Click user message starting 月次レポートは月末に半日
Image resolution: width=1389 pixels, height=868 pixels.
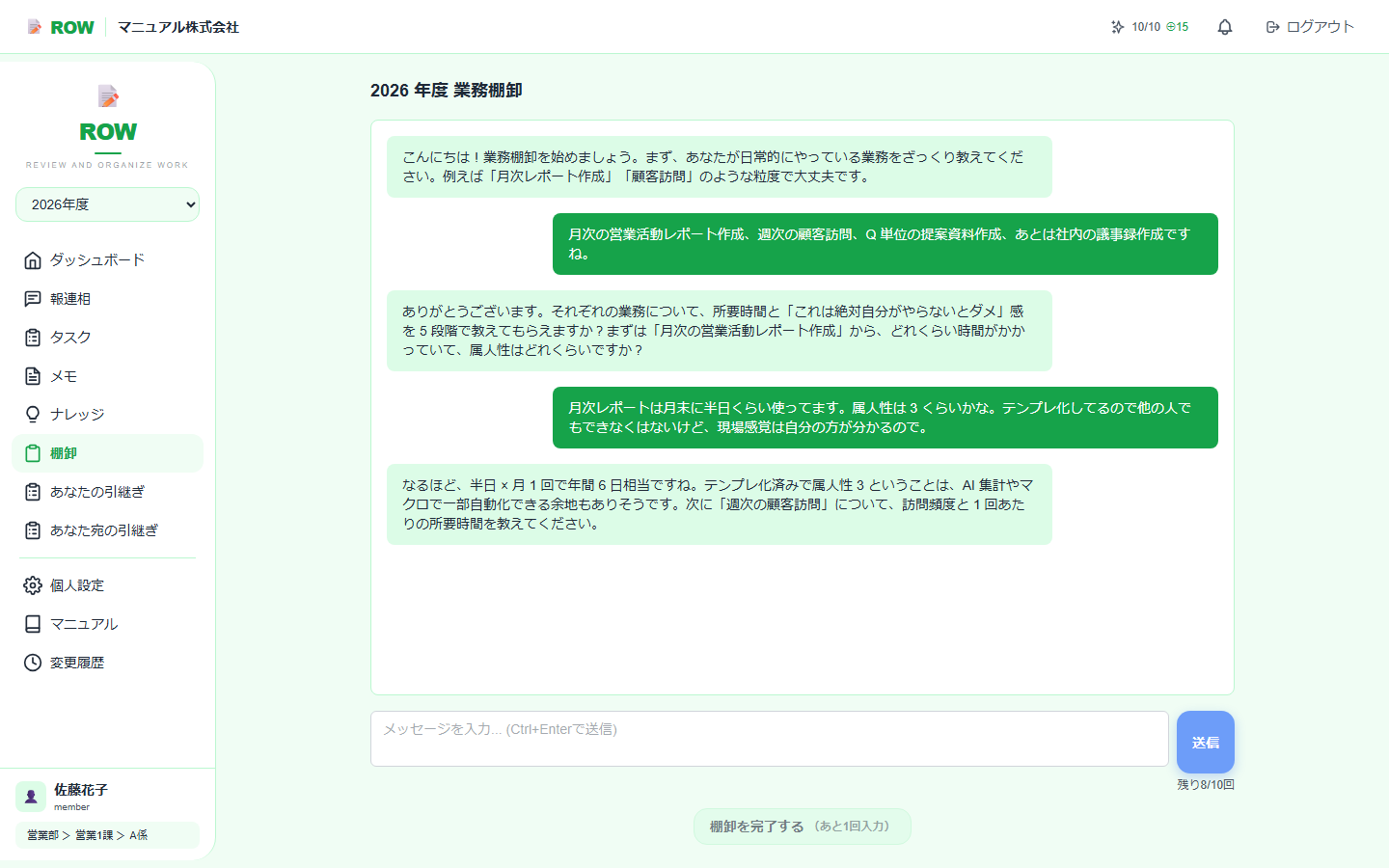[x=885, y=418]
